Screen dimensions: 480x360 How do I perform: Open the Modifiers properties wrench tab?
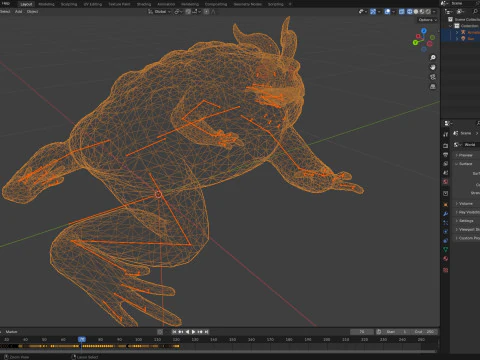[x=446, y=214]
